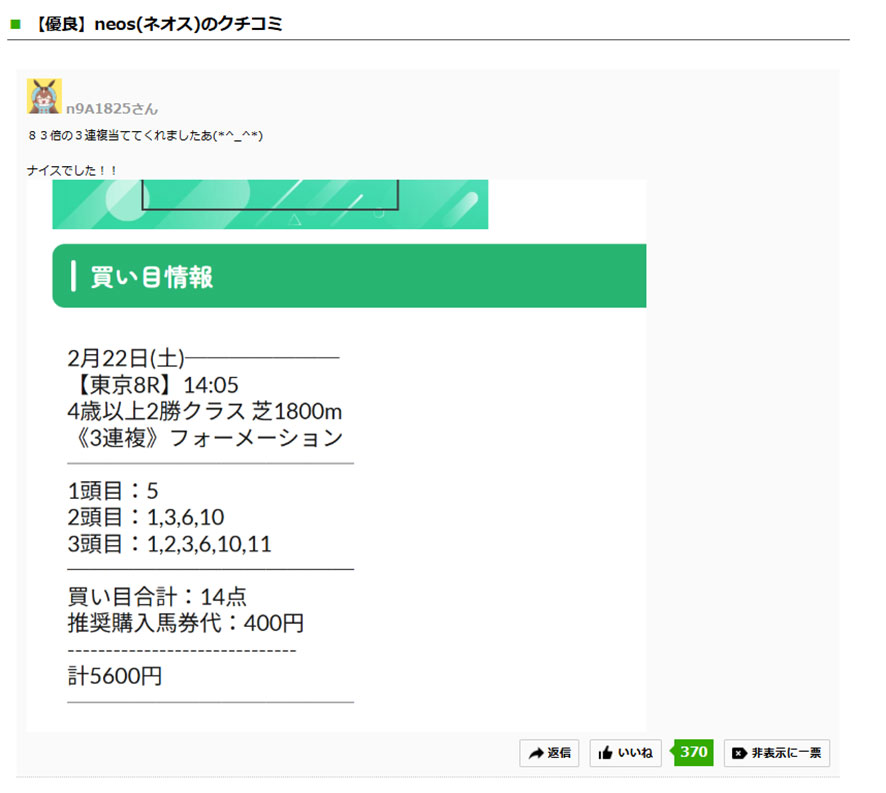The image size is (886, 793).
Task: Click the reply arrow icon
Action: point(535,753)
